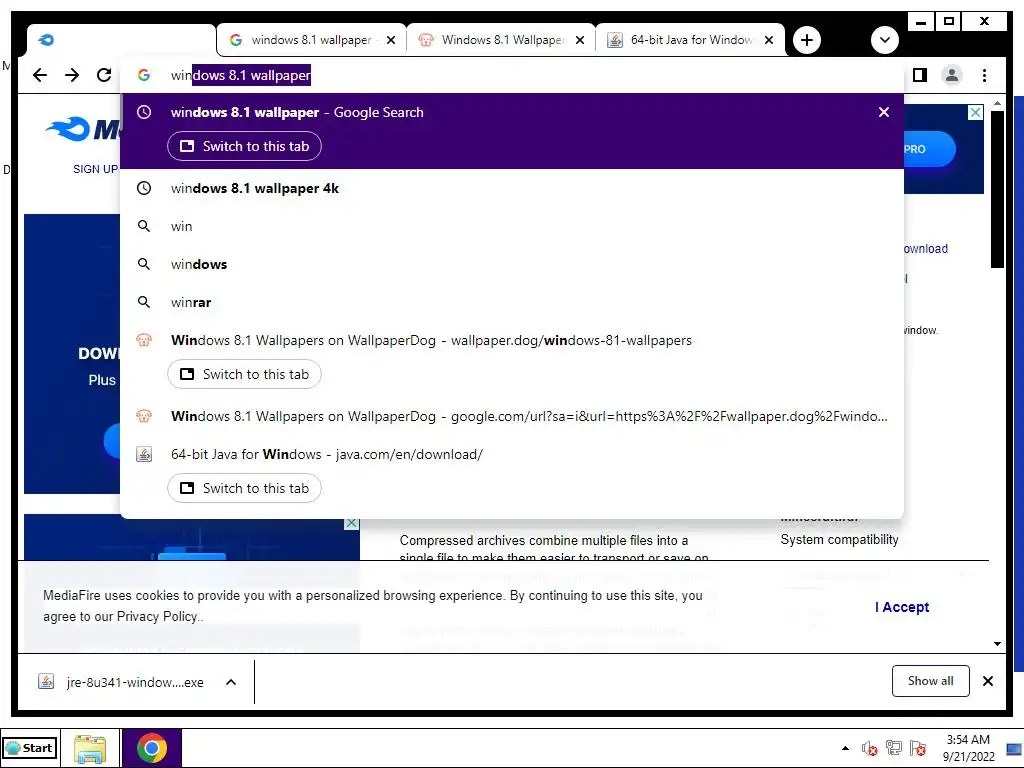Open File Explorer from the taskbar
This screenshot has width=1024, height=768.
(90, 748)
